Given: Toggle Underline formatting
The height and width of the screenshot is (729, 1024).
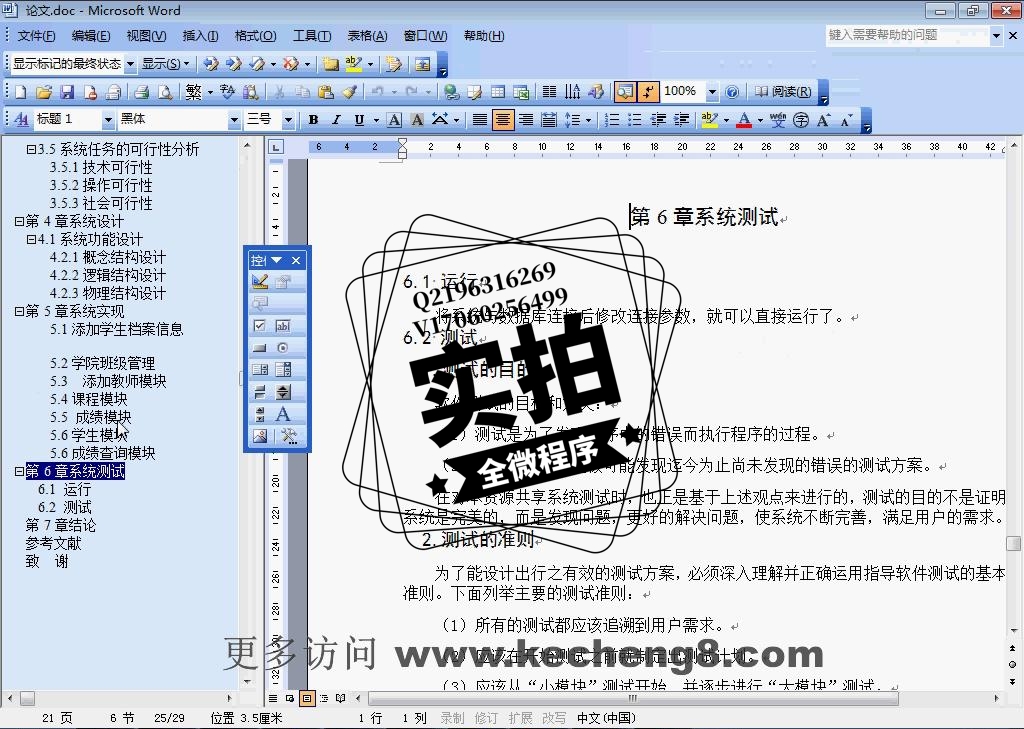Looking at the screenshot, I should pyautogui.click(x=359, y=120).
